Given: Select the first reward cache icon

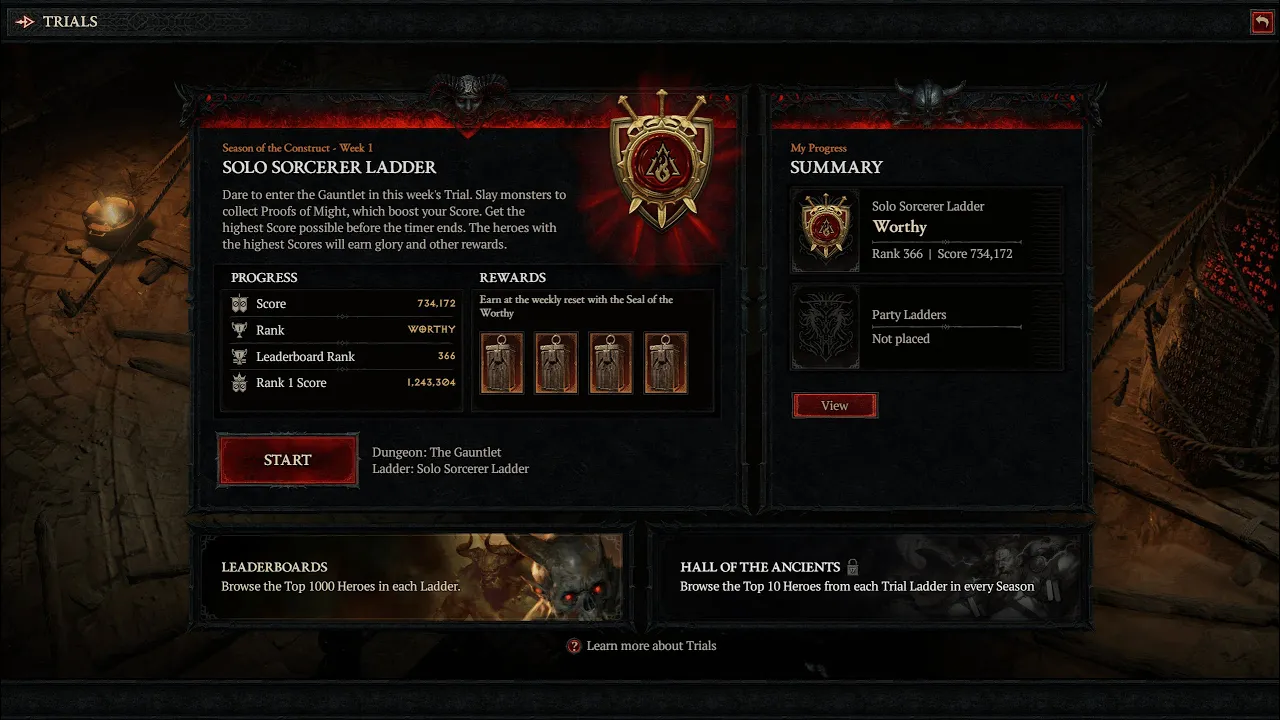Looking at the screenshot, I should 502,363.
